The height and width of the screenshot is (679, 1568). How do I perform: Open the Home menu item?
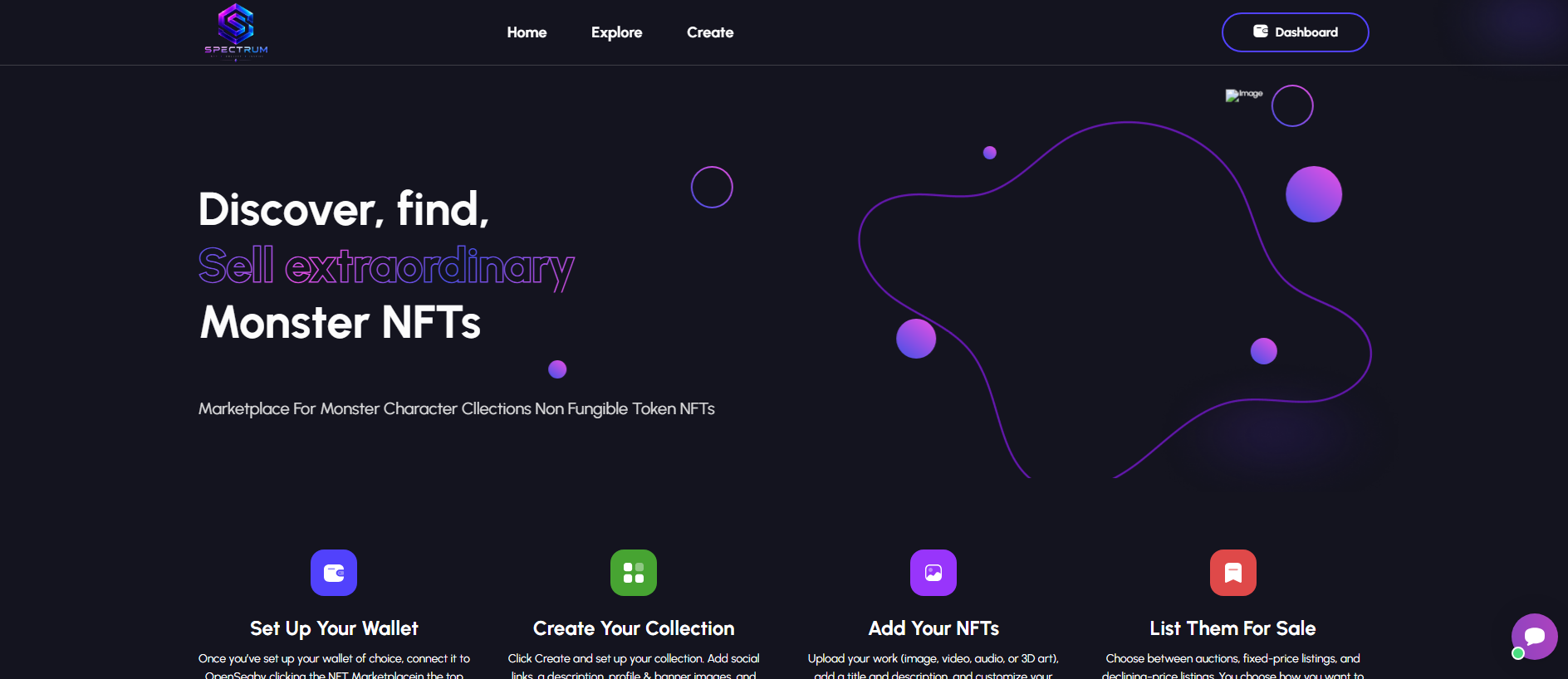tap(527, 32)
